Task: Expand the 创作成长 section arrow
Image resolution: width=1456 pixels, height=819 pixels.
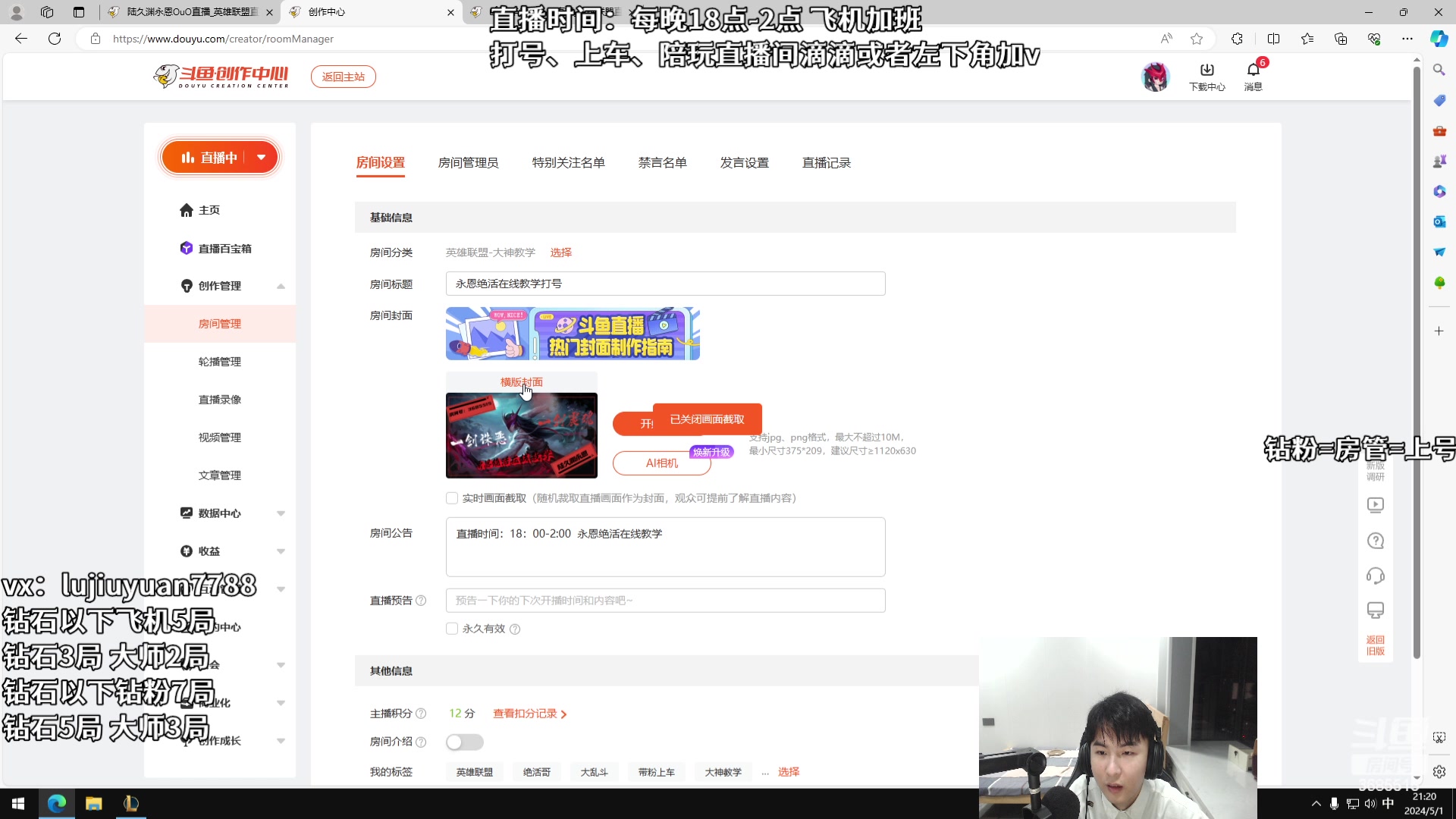Action: (281, 741)
